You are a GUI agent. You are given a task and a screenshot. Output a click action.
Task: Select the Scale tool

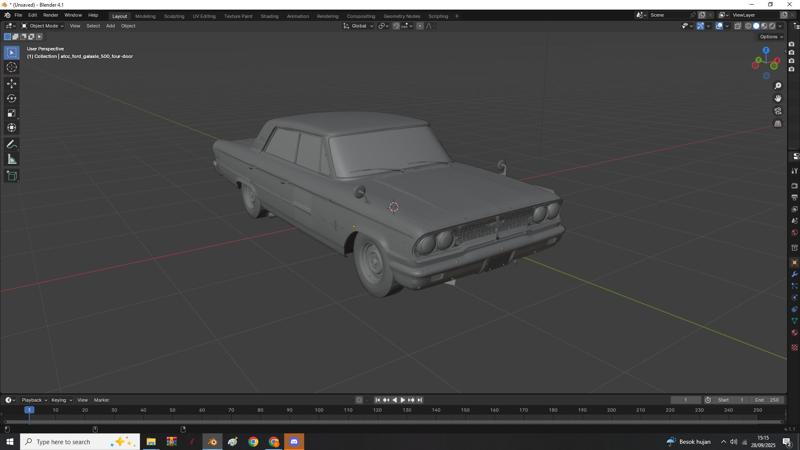[11, 113]
